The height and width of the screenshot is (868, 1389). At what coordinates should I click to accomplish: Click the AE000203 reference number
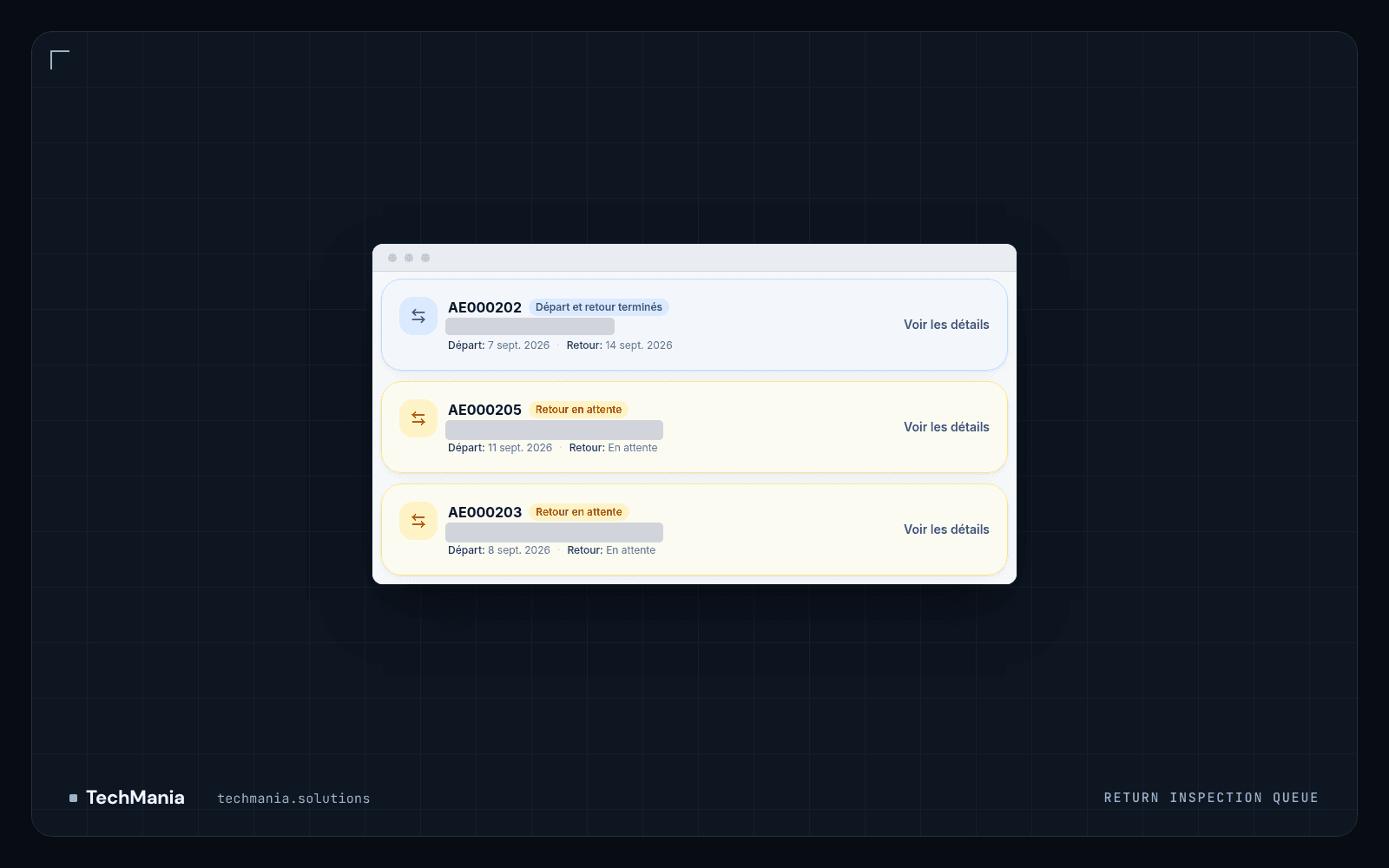pos(484,512)
